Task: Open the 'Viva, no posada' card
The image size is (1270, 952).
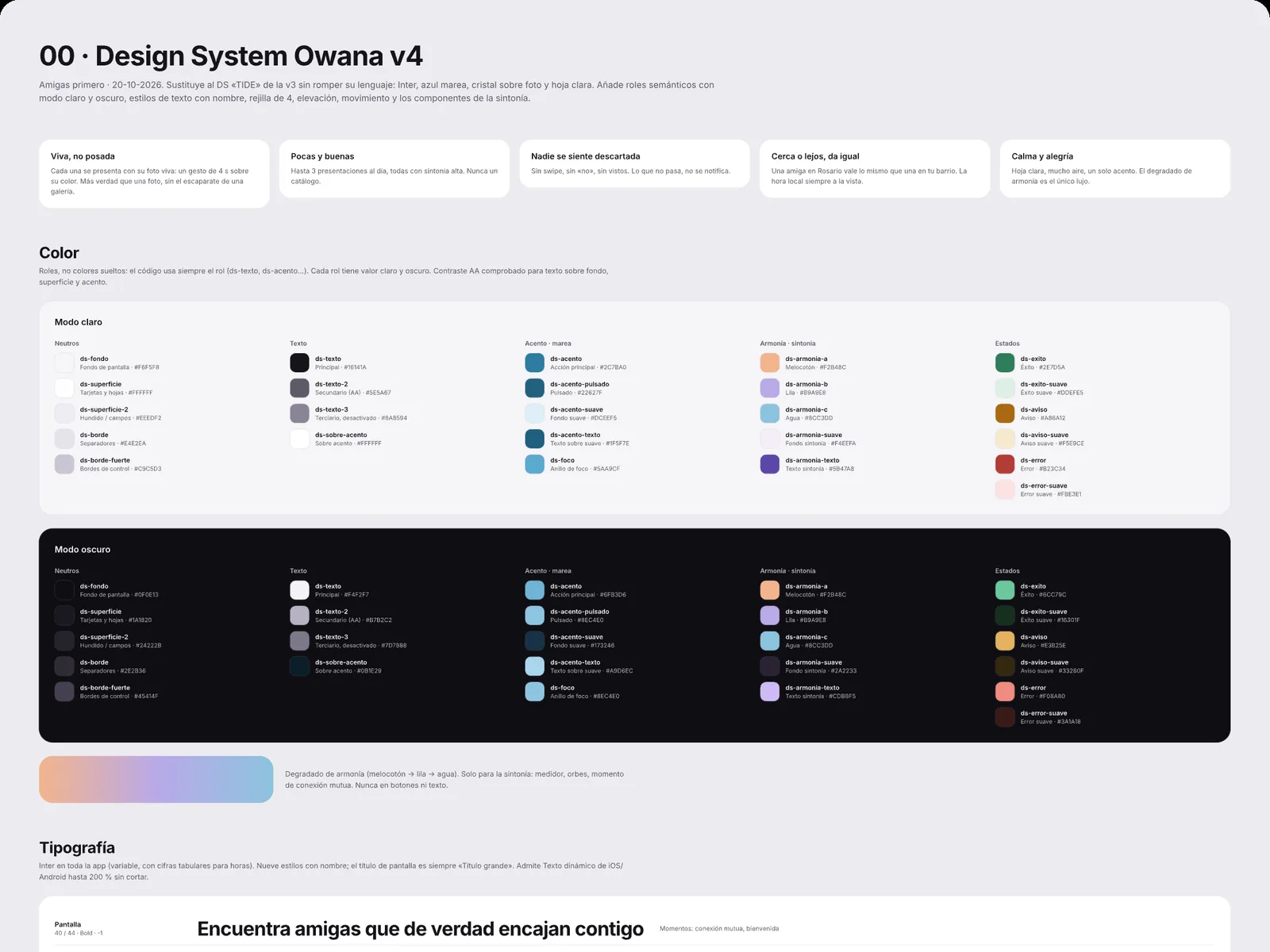Action: click(154, 174)
